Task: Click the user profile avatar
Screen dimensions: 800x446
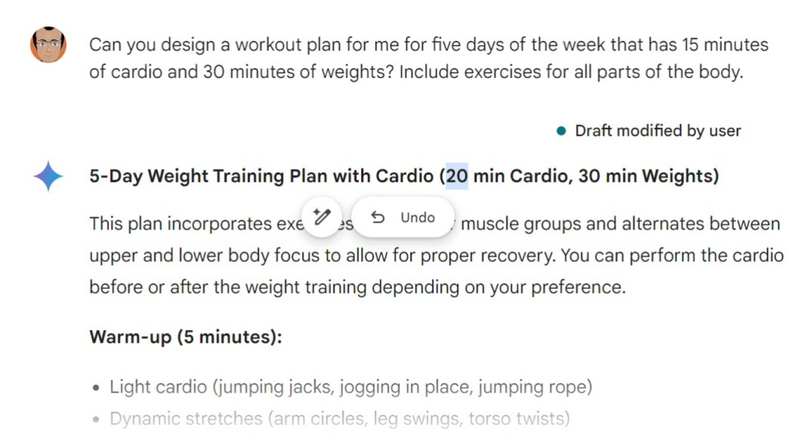Action: click(x=48, y=45)
